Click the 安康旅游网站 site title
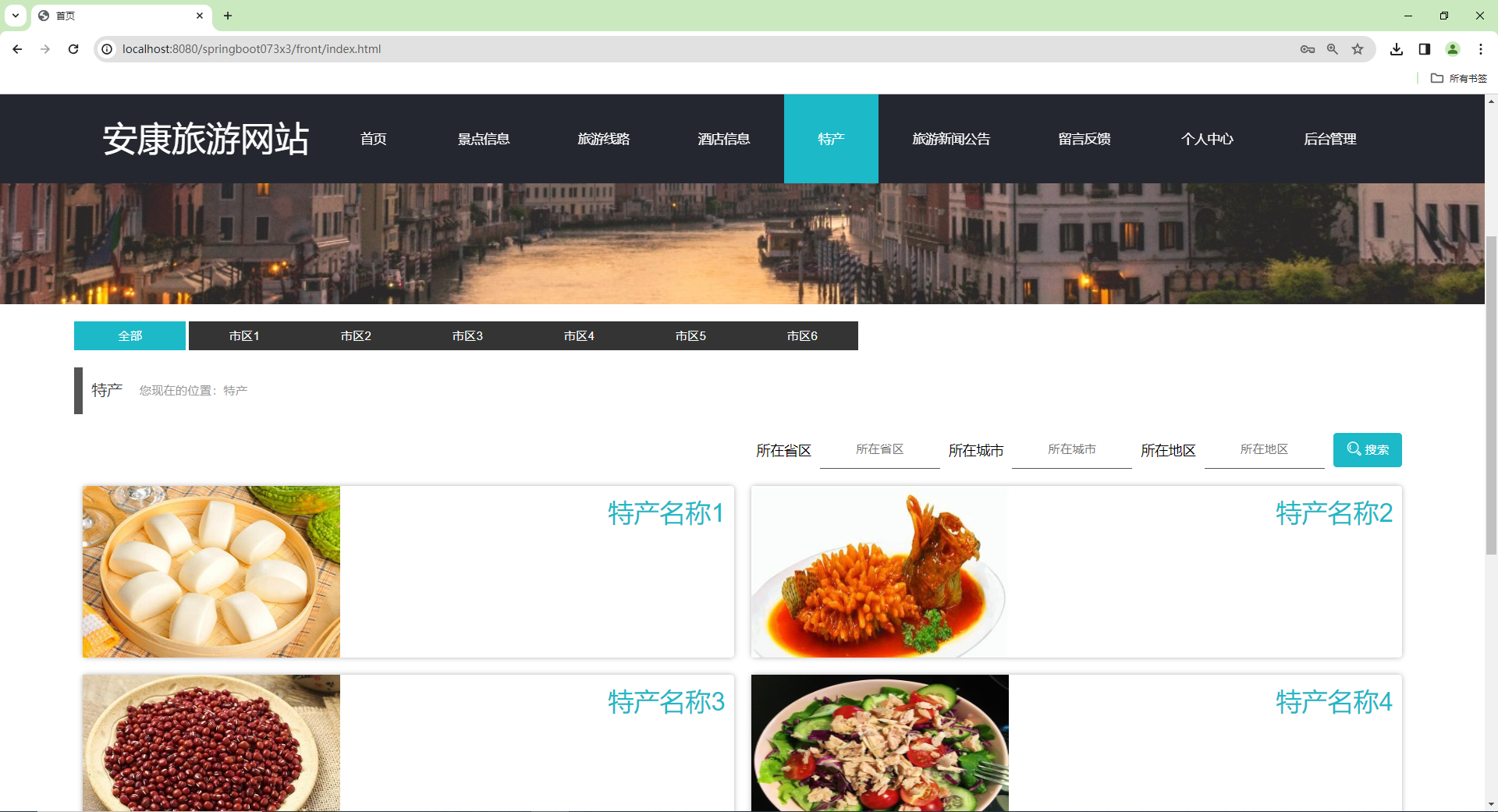1498x812 pixels. (x=206, y=139)
